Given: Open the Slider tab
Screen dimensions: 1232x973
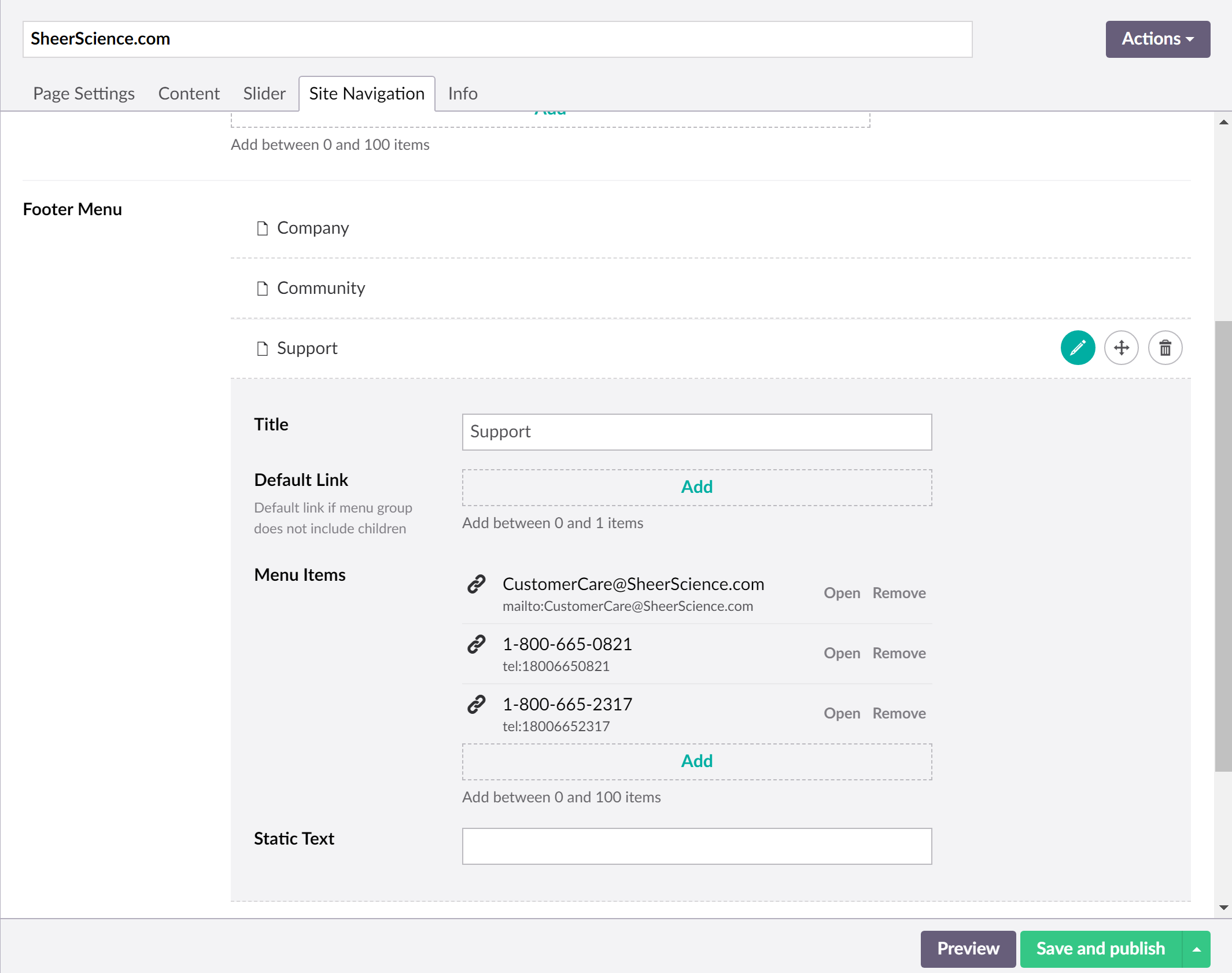Looking at the screenshot, I should pos(264,94).
